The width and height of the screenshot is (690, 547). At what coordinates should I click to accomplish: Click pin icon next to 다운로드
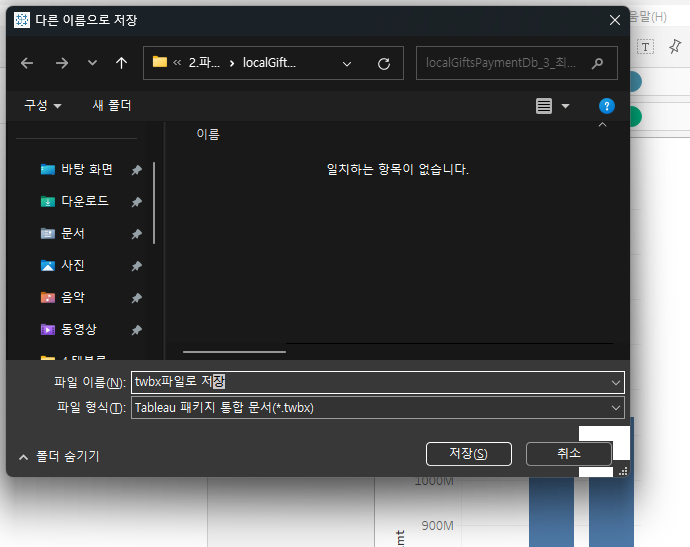point(136,202)
